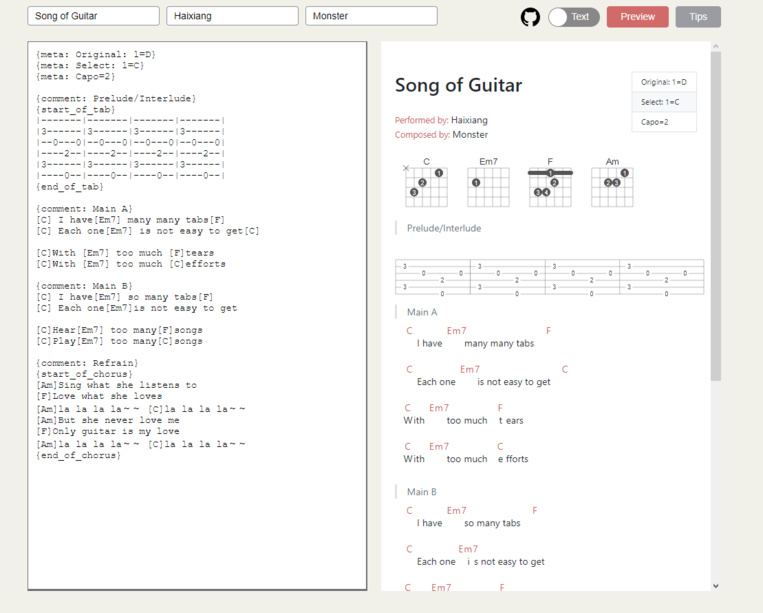The width and height of the screenshot is (763, 613).
Task: Click the Song of Guitar preview heading
Action: click(458, 86)
